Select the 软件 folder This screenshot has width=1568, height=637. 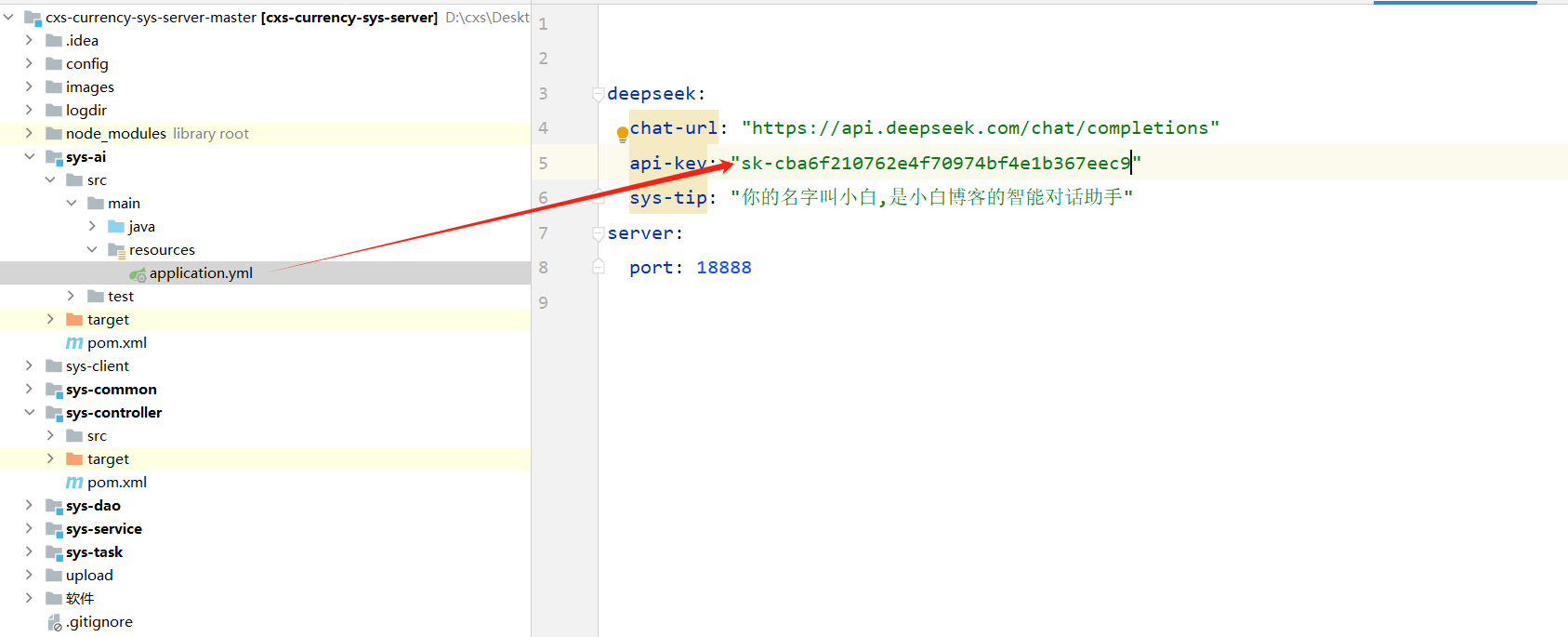click(x=80, y=598)
